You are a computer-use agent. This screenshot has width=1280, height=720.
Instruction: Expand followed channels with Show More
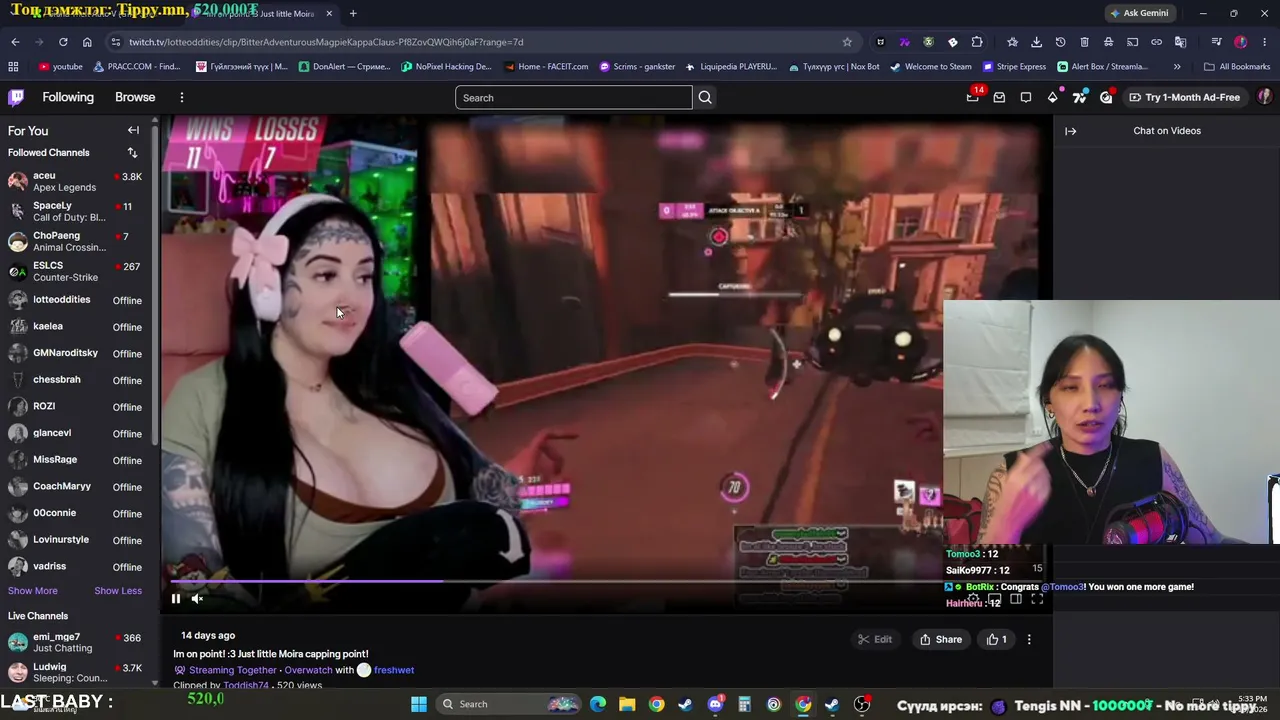click(33, 590)
